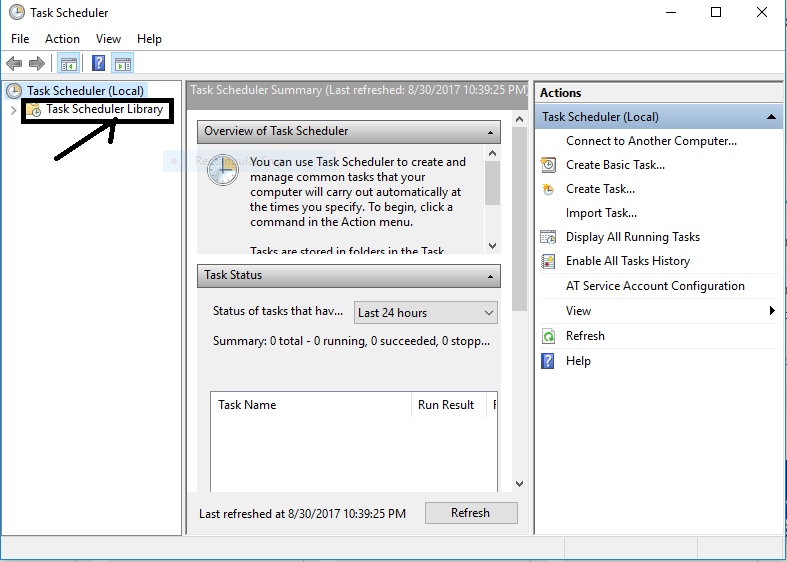
Task: Click the Create Task icon
Action: pyautogui.click(x=548, y=189)
